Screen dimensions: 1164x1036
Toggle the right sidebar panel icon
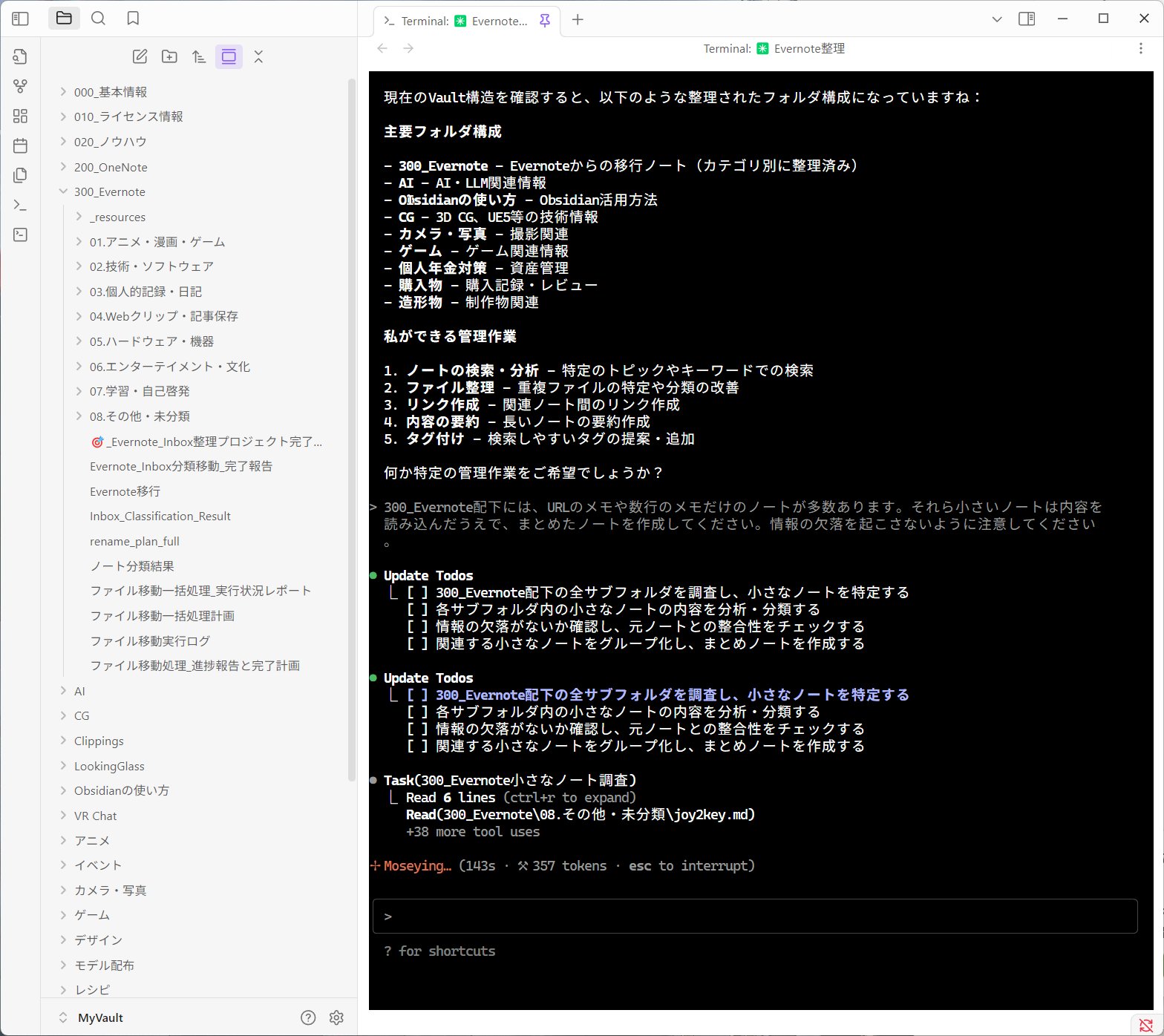coord(1027,19)
